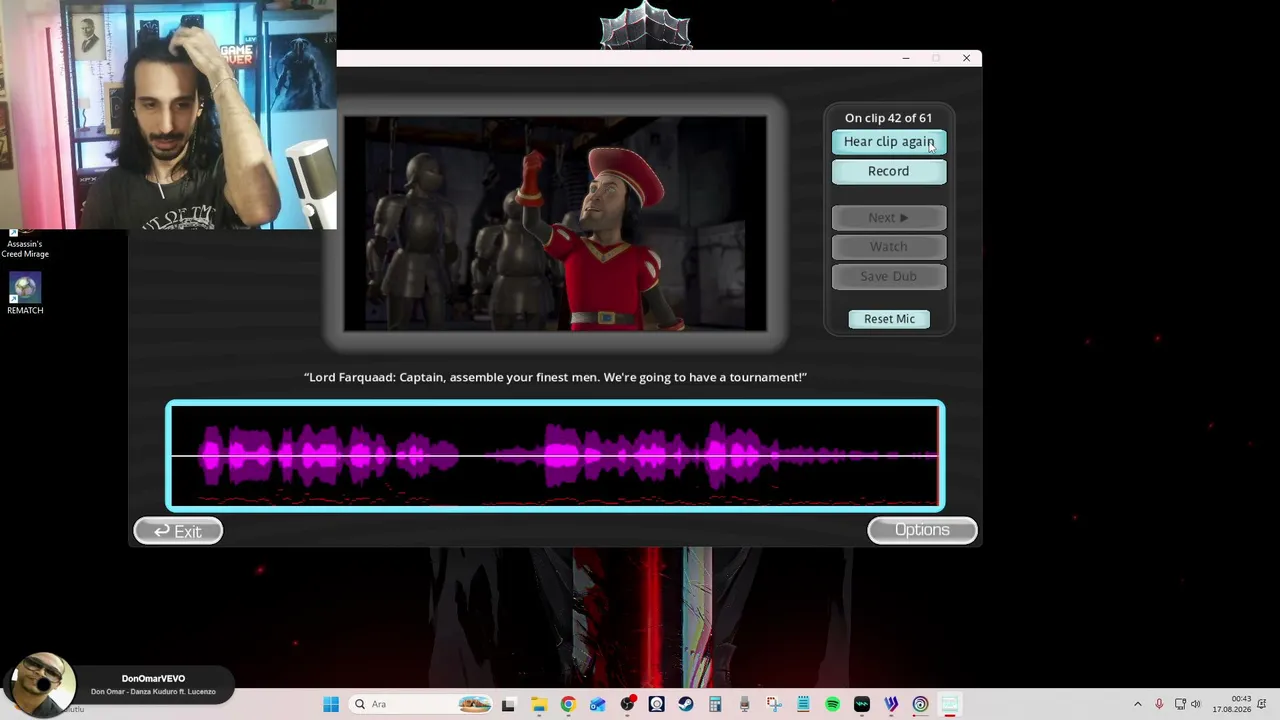Open Notepad from the taskbar
1280x720 pixels.
pyautogui.click(x=803, y=704)
